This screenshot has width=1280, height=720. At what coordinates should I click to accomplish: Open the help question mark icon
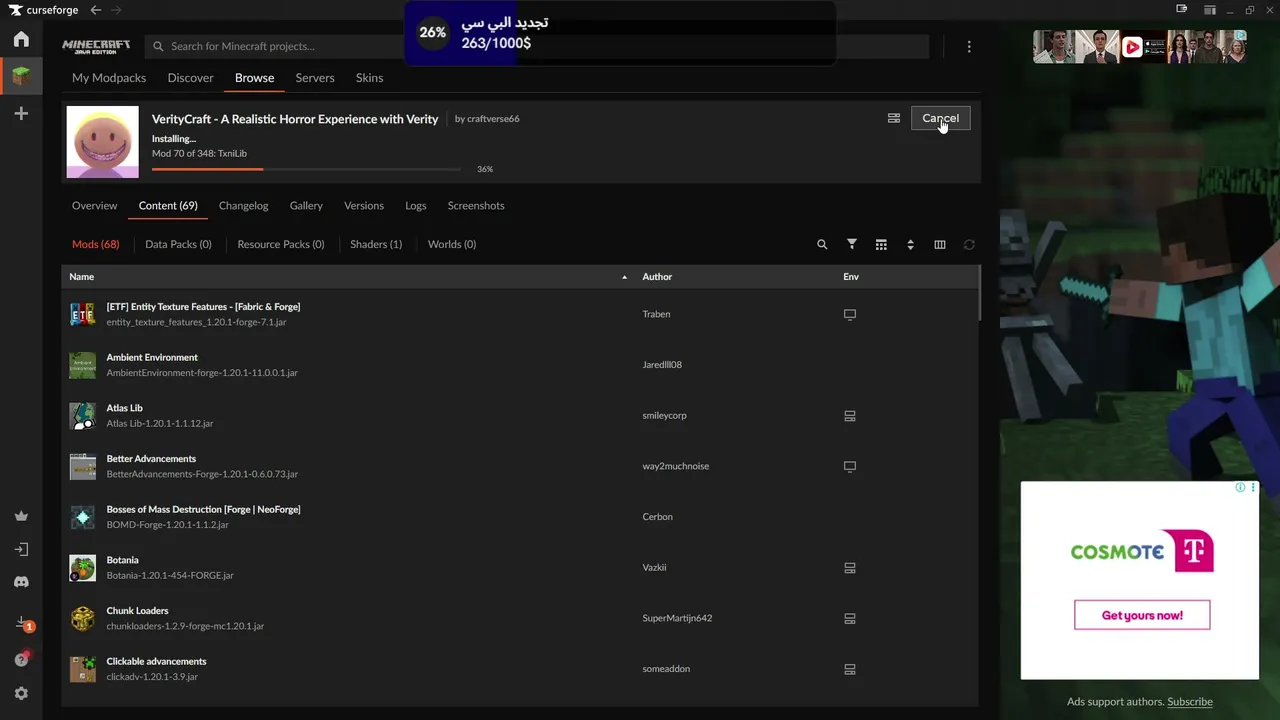(x=21, y=659)
